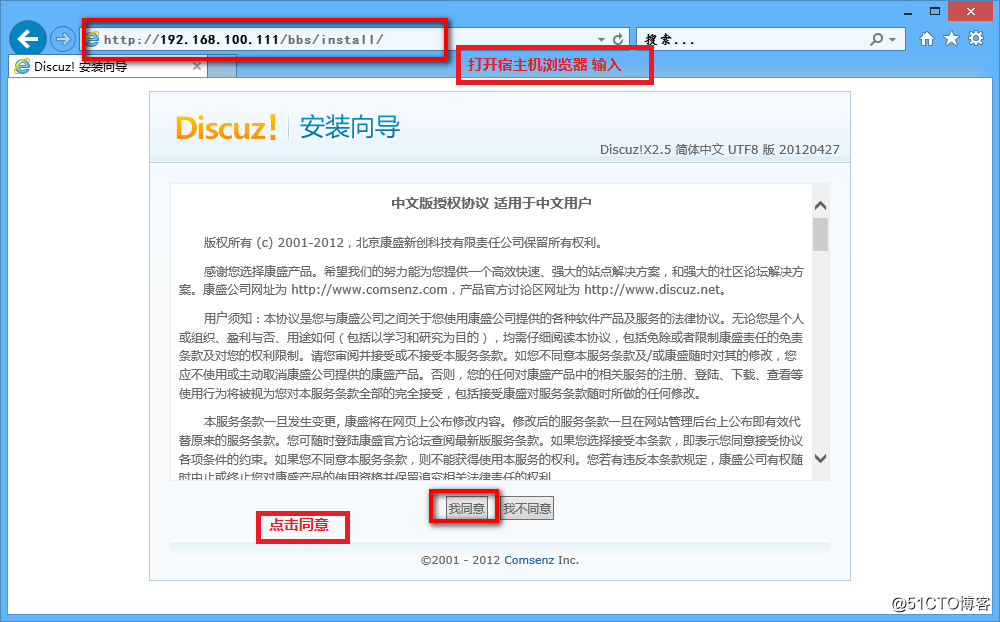This screenshot has height=622, width=1000.
Task: Select the Discuz! 安装向导 tab
Action: tap(108, 66)
